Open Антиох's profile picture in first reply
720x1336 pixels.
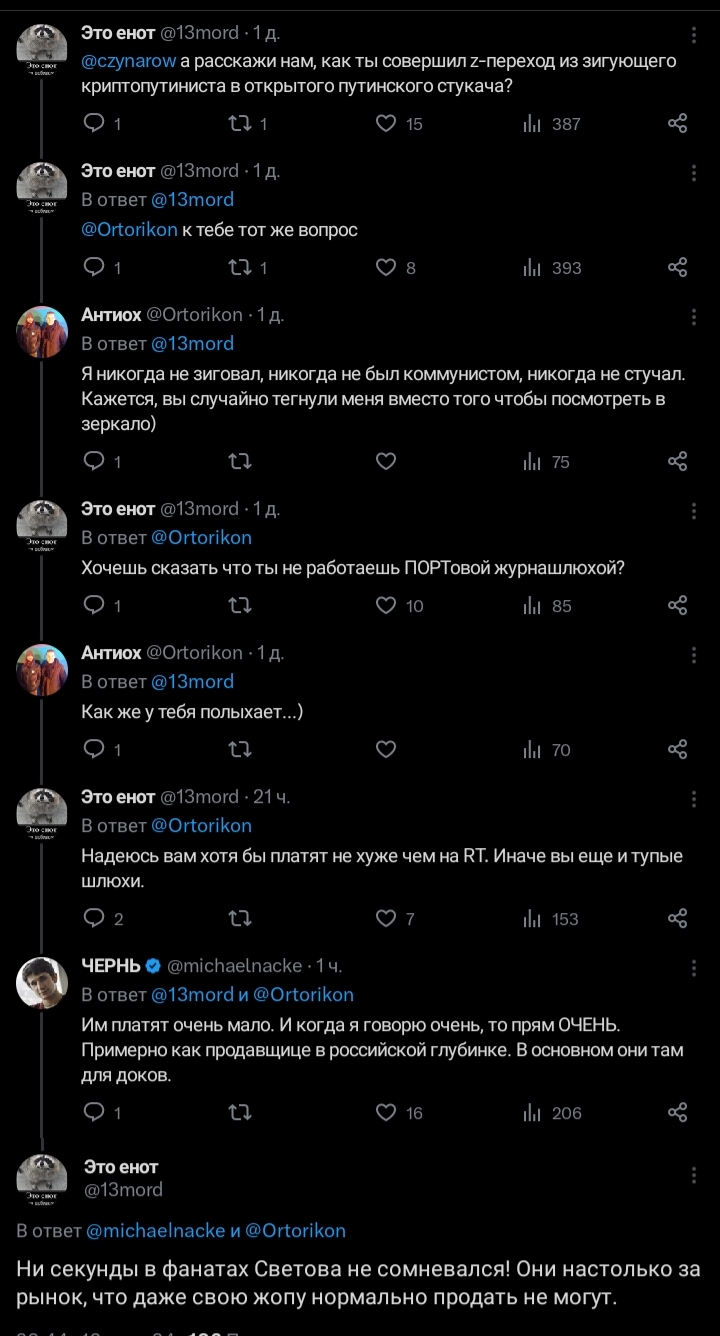point(42,331)
